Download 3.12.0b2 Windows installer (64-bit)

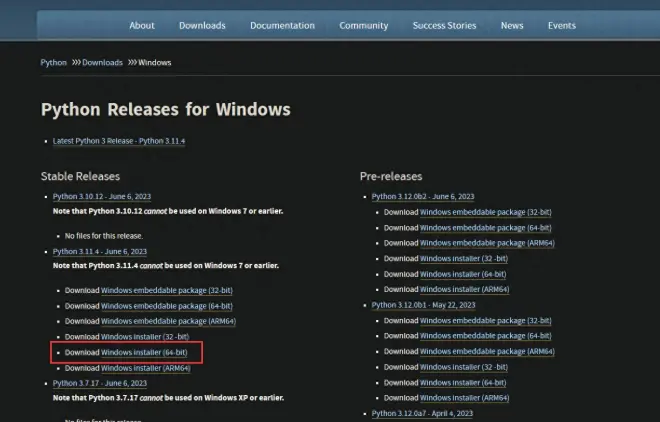coord(463,274)
